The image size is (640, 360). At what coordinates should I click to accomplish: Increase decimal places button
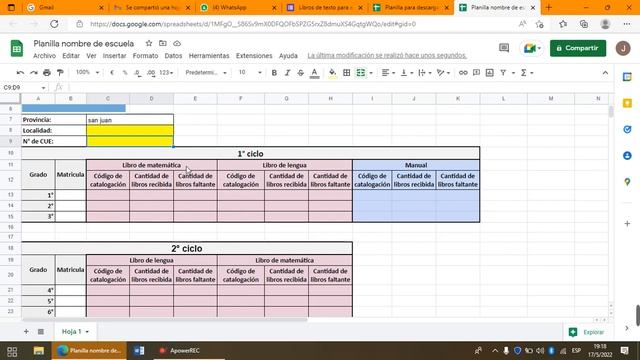[x=151, y=73]
